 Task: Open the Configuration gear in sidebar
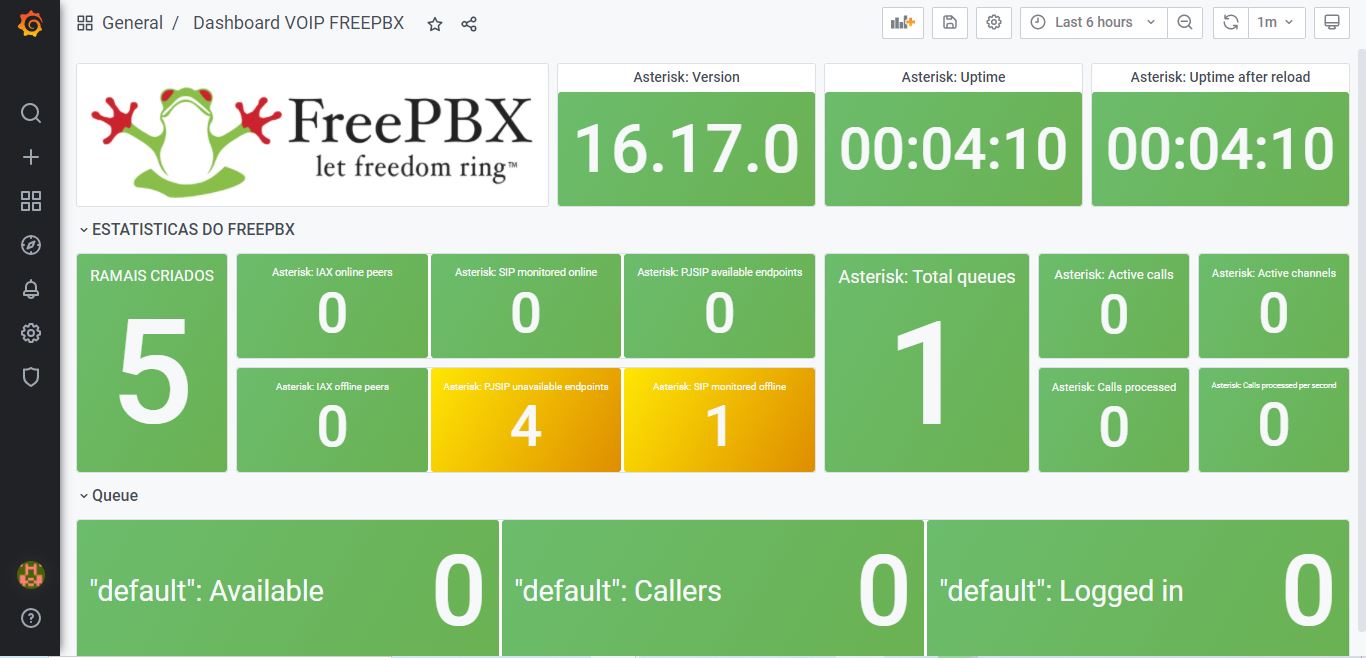click(x=31, y=333)
